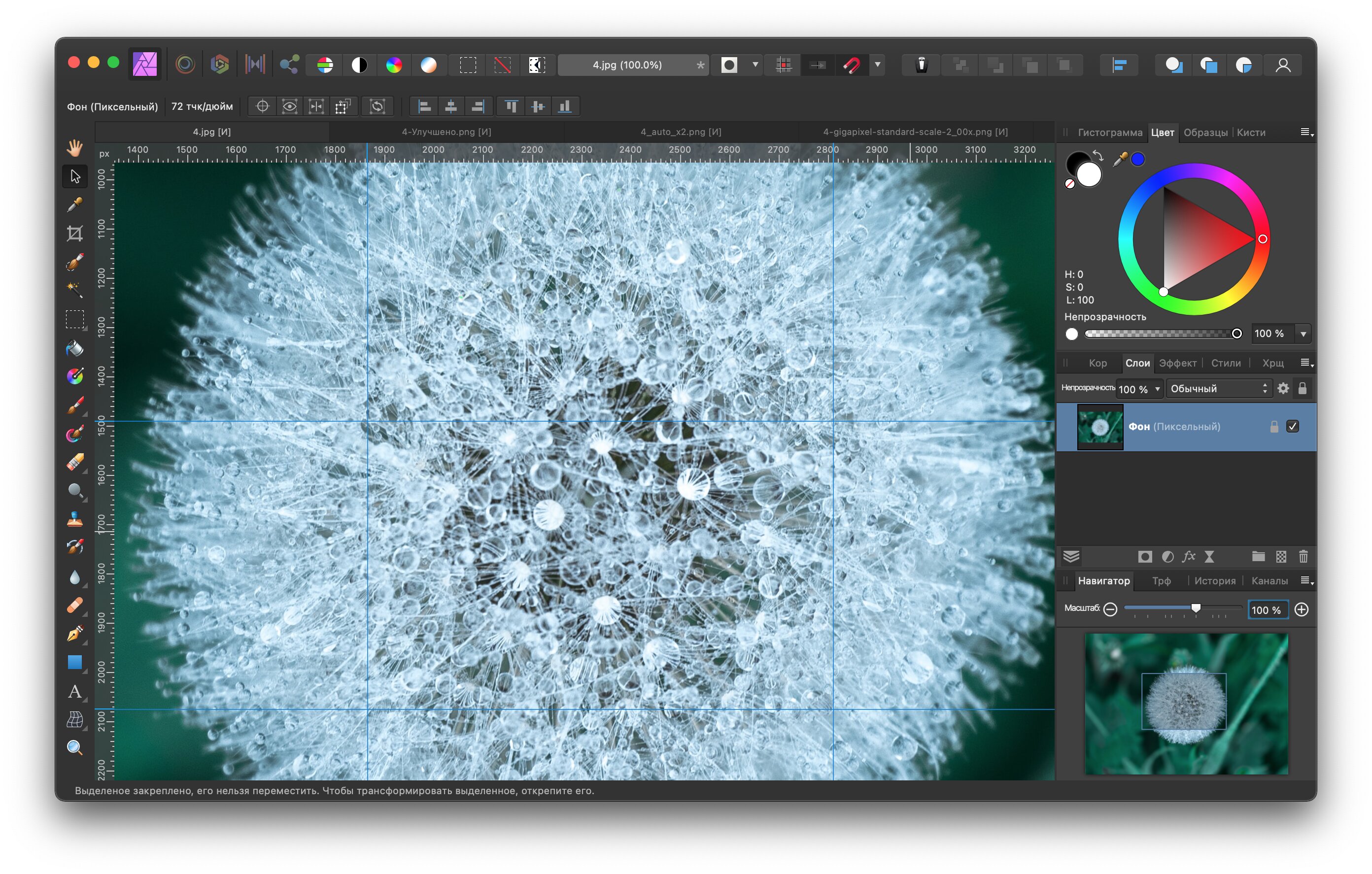Click the Color picker eyedropper in Color panel
1372x874 pixels.
click(1120, 159)
